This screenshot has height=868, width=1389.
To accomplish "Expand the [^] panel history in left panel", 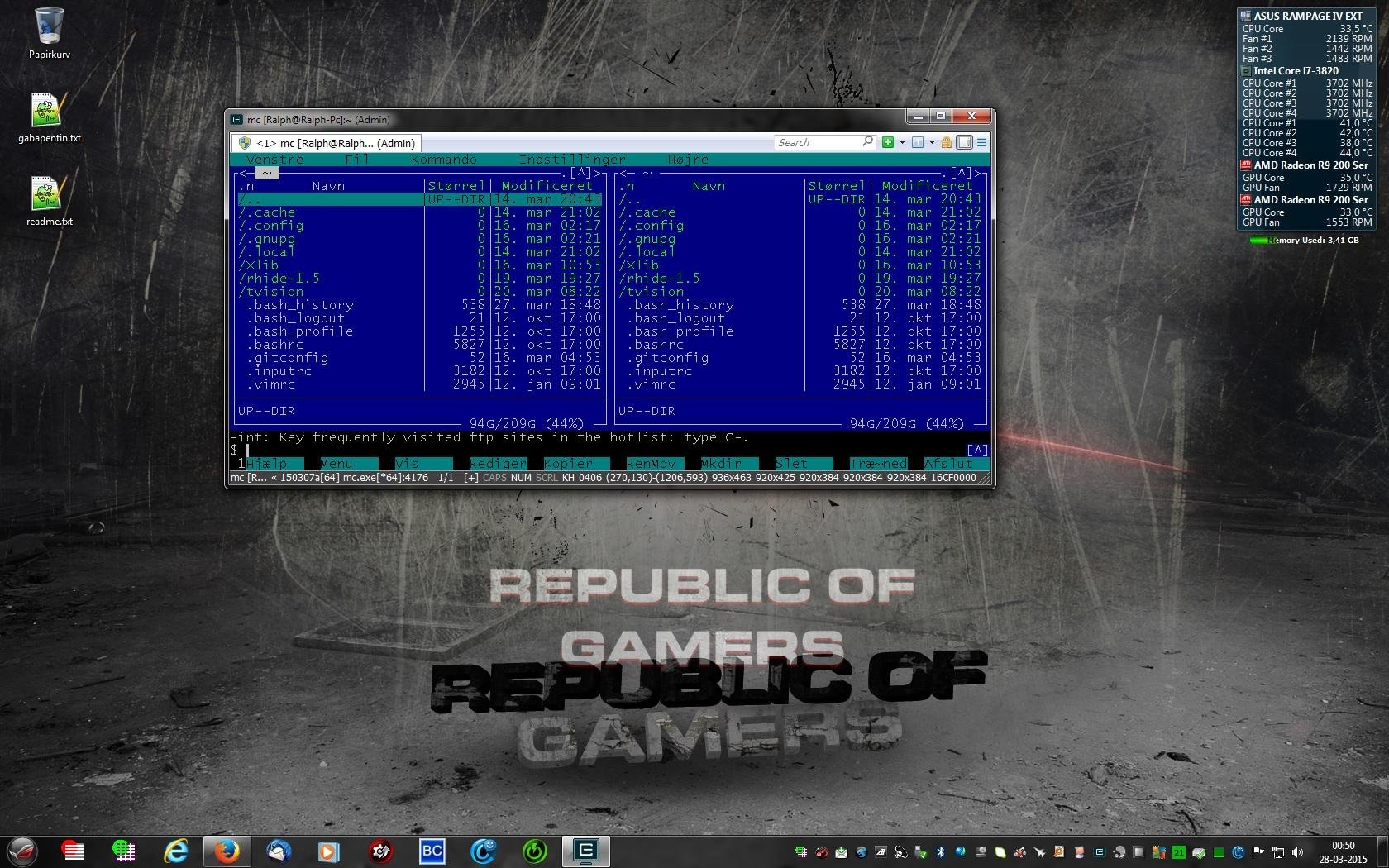I will point(581,173).
